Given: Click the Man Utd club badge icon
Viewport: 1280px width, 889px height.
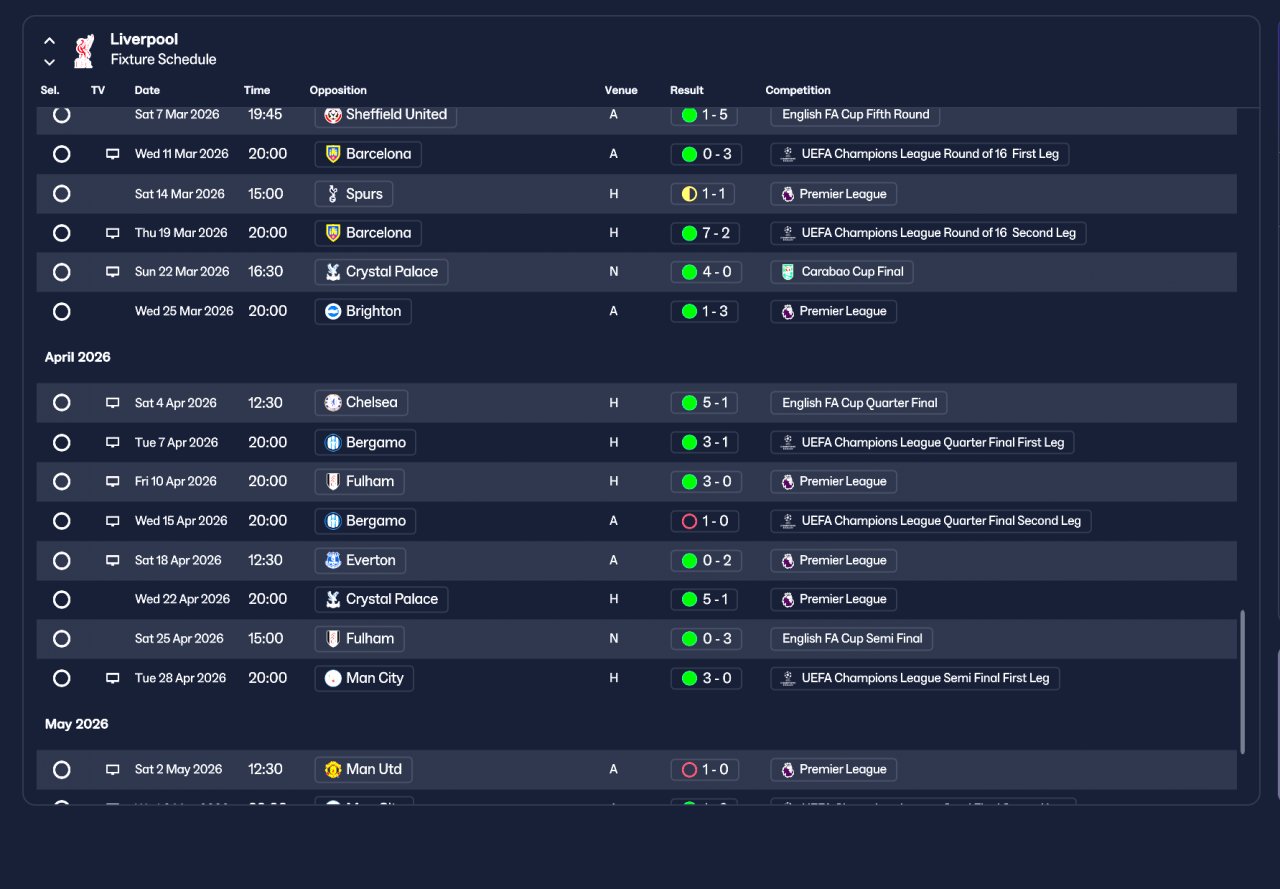Looking at the screenshot, I should [x=334, y=770].
